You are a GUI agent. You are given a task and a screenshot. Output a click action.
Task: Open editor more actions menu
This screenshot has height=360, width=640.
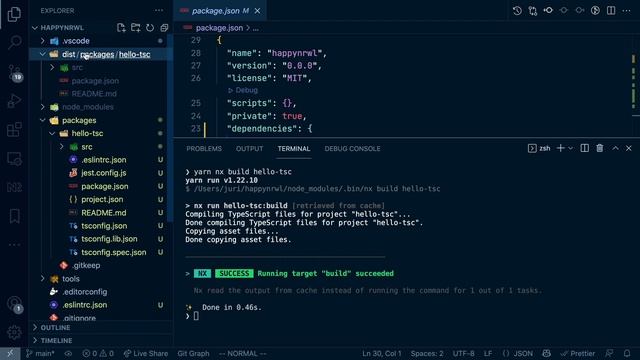(x=627, y=11)
